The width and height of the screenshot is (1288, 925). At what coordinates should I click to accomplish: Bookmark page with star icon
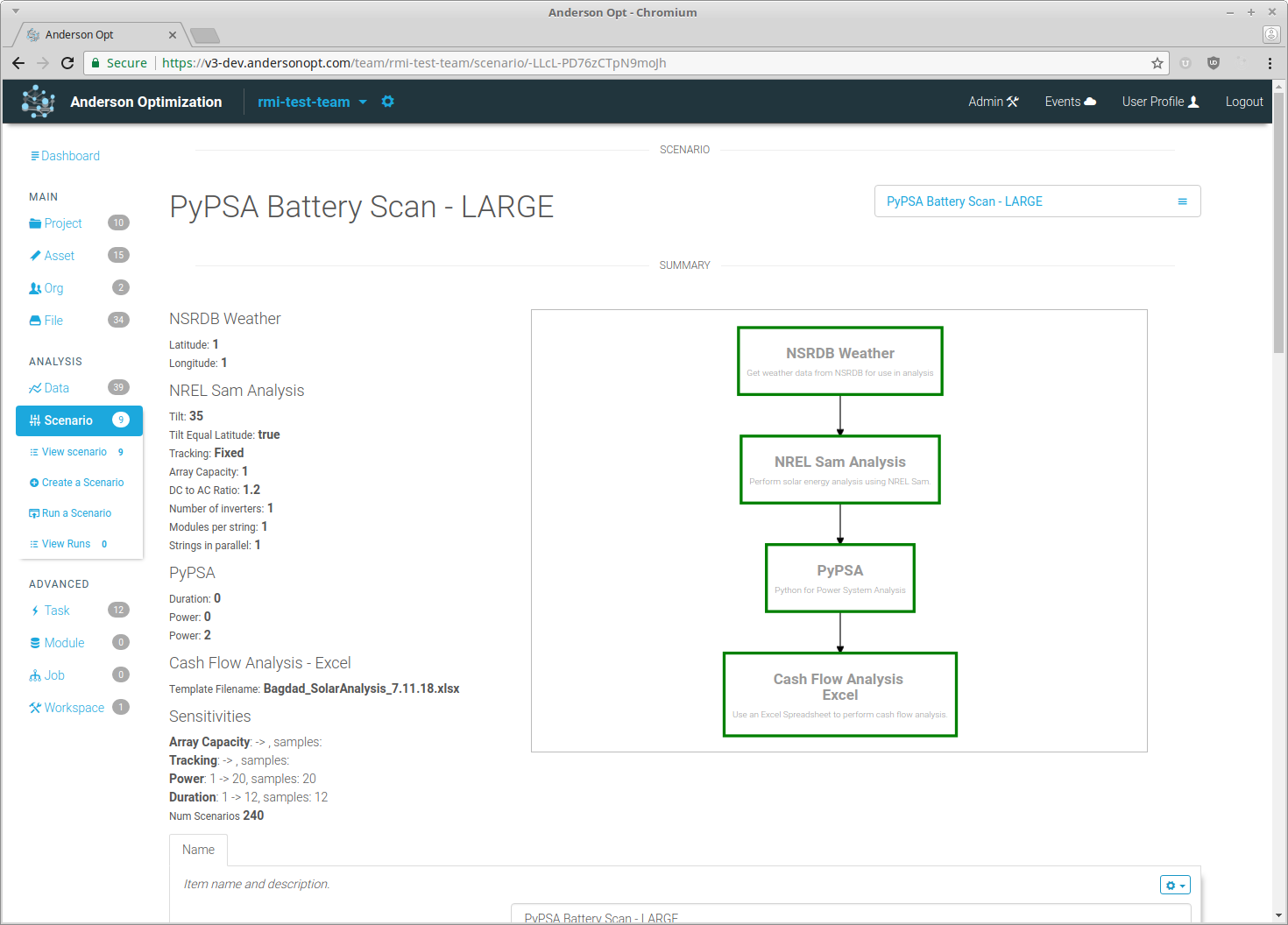[x=1157, y=63]
